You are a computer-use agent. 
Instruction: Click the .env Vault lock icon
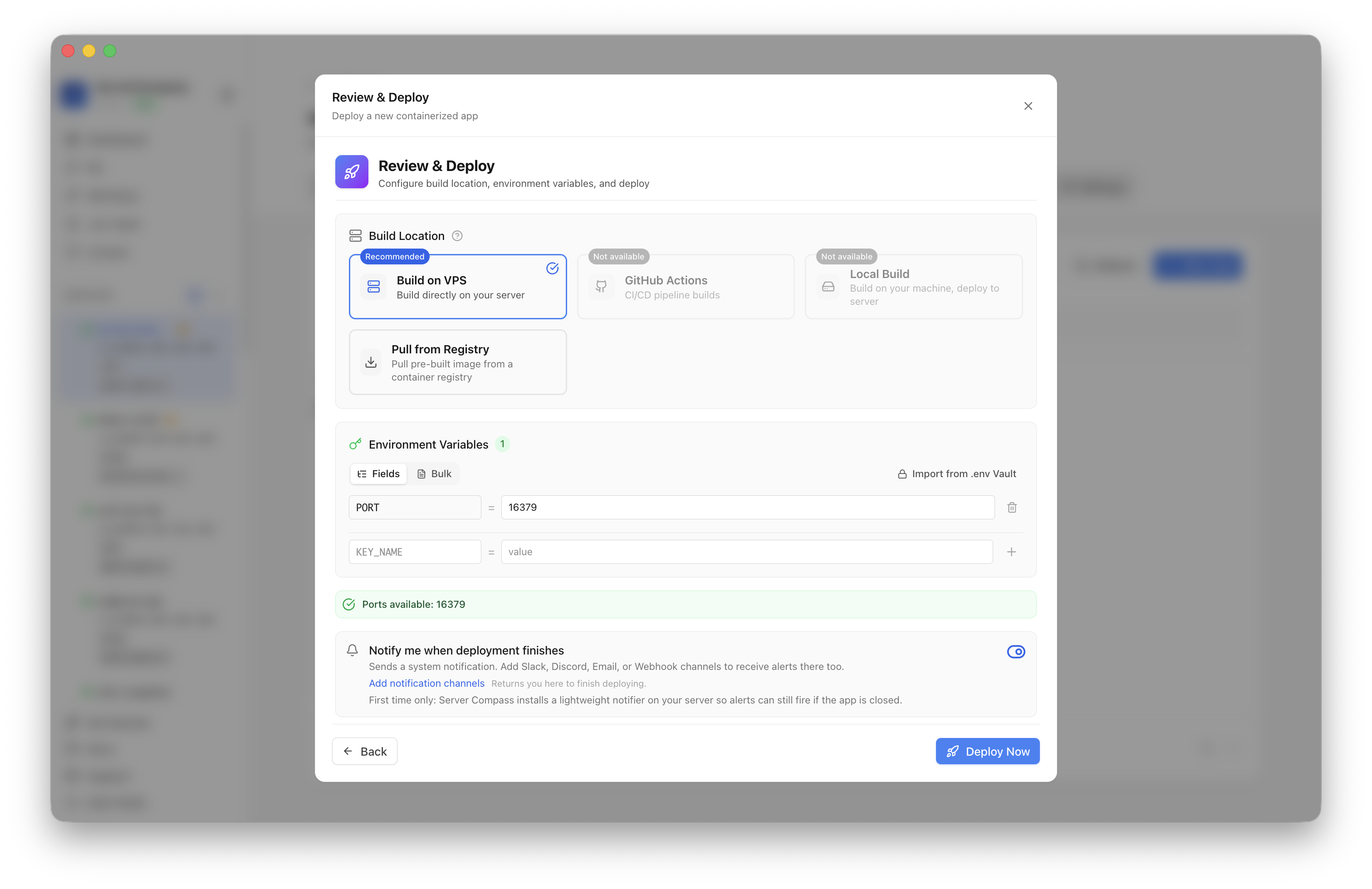tap(902, 474)
